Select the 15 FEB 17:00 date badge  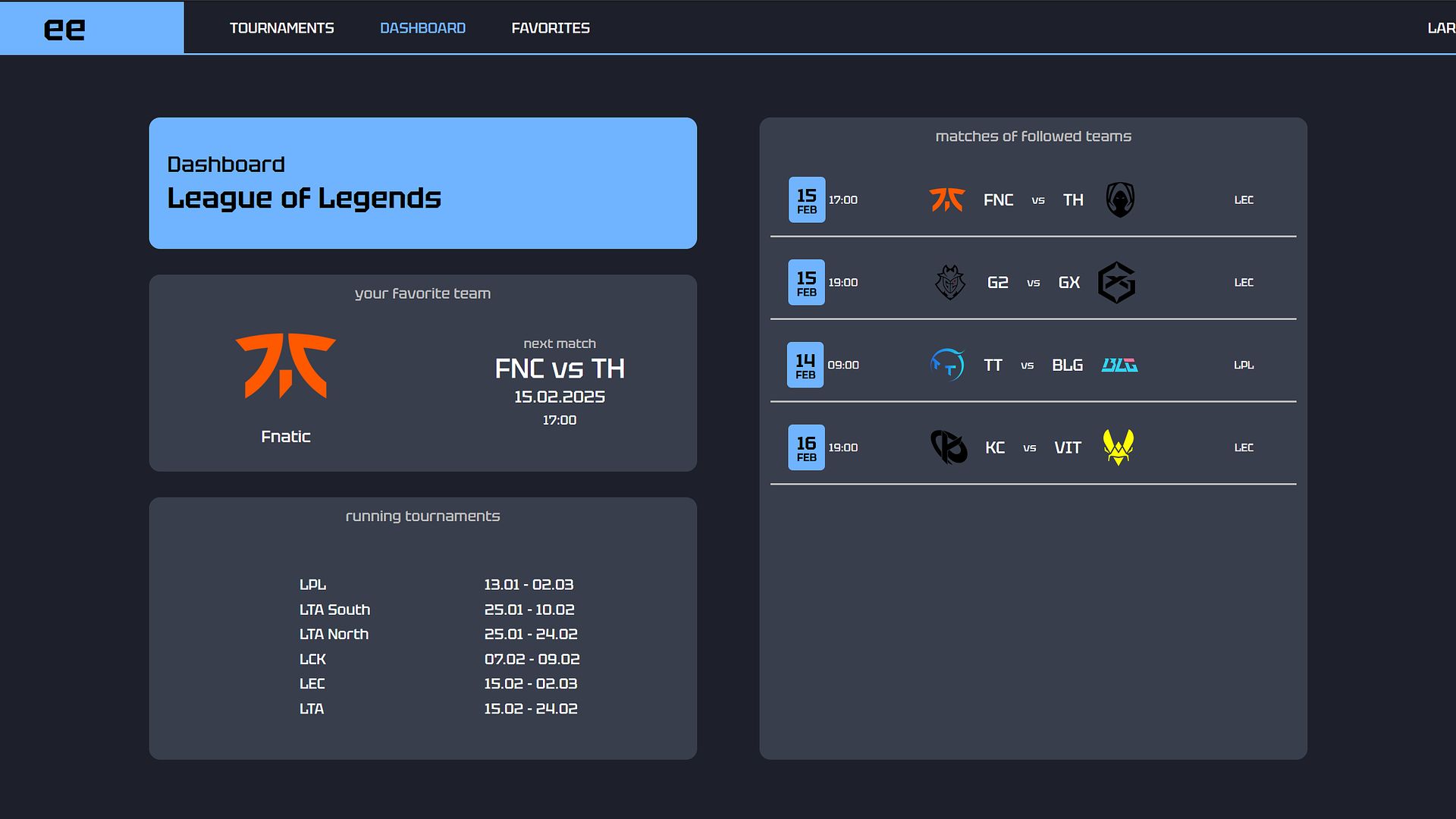pyautogui.click(x=807, y=199)
